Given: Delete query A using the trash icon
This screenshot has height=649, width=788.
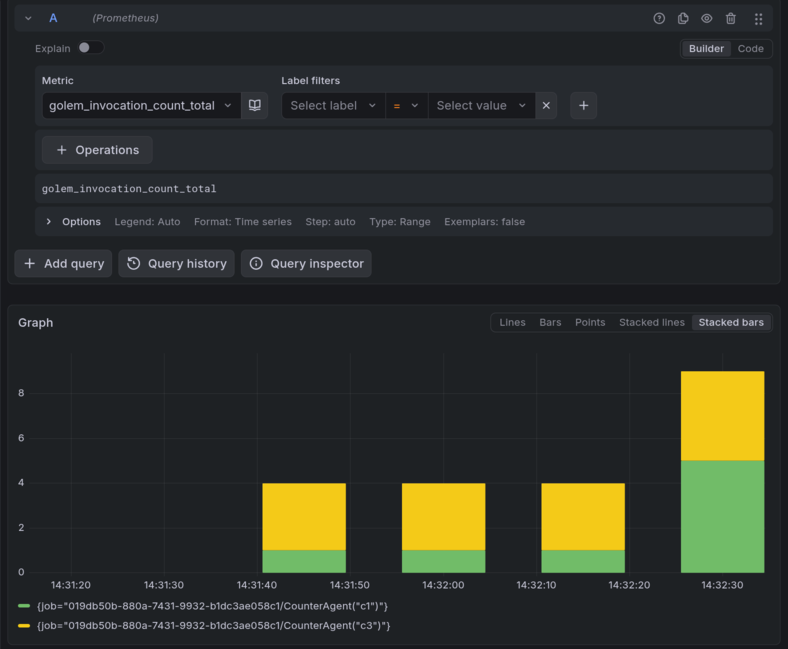Looking at the screenshot, I should tap(731, 18).
